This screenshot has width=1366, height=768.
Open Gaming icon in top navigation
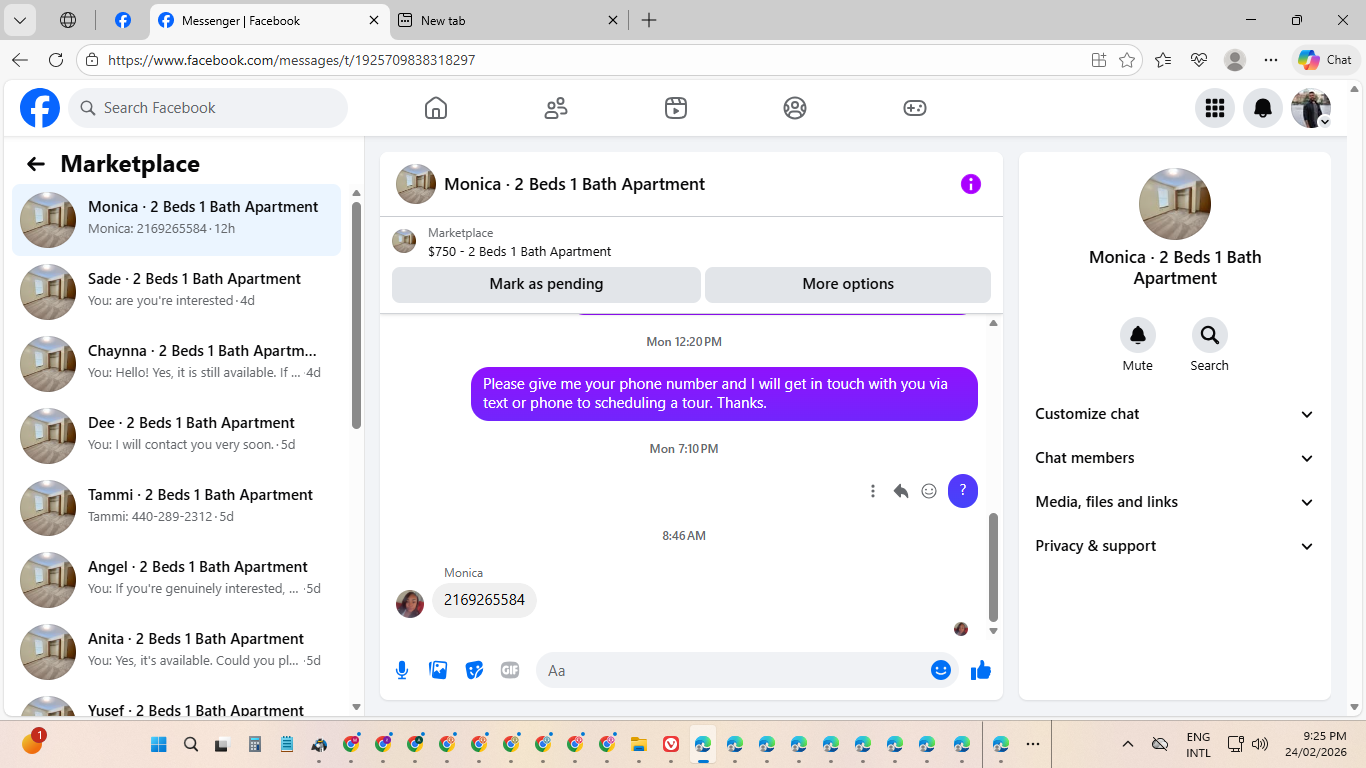pos(915,108)
